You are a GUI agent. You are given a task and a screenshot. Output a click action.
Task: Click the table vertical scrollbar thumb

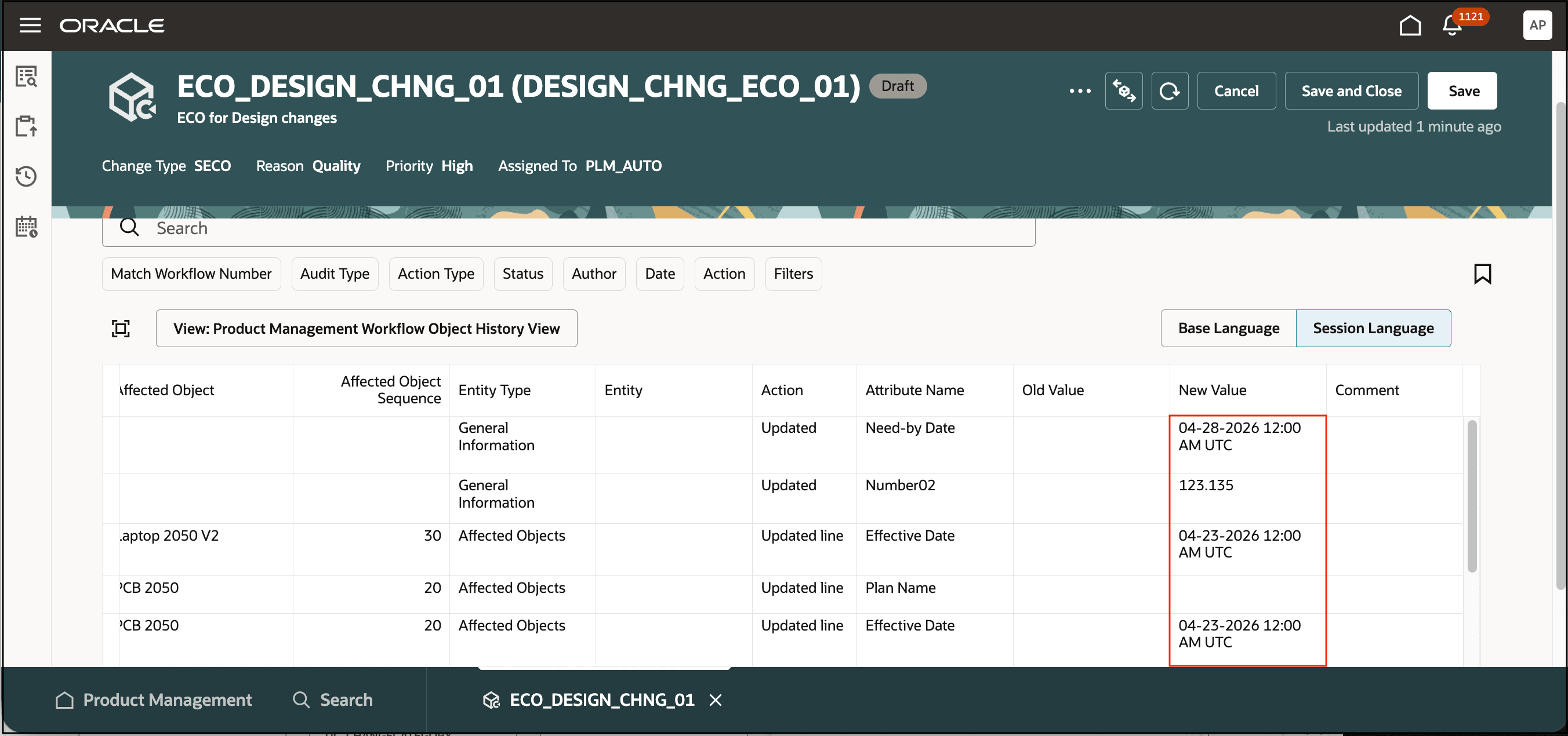[x=1471, y=495]
